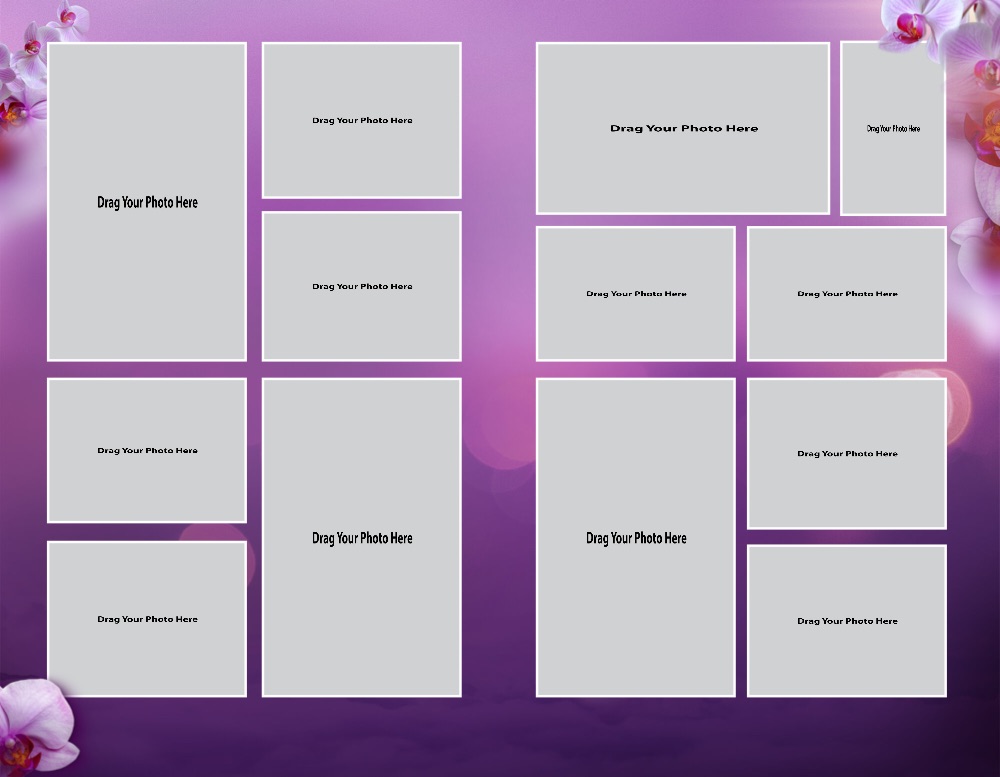Select the narrow vertical placeholder in top-right corner

893,127
